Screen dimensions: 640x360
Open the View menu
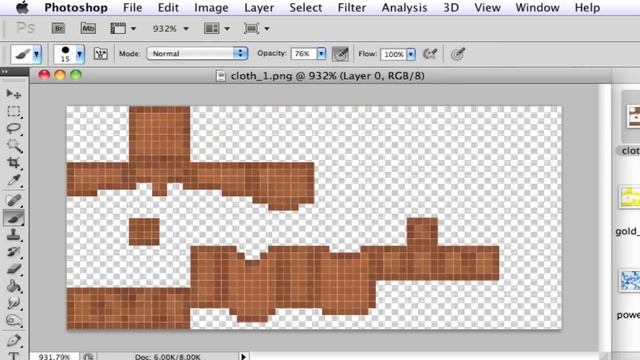pos(487,8)
